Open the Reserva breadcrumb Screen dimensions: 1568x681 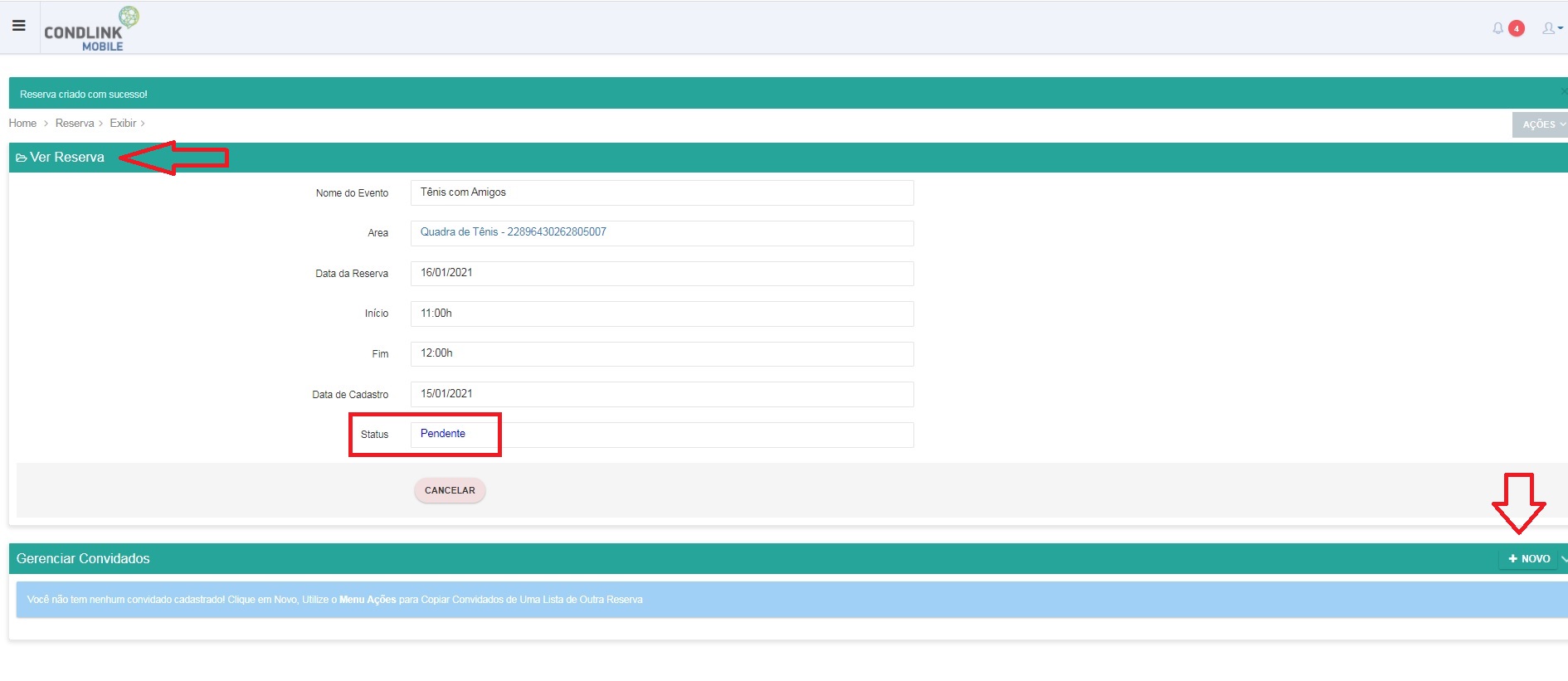click(x=75, y=124)
